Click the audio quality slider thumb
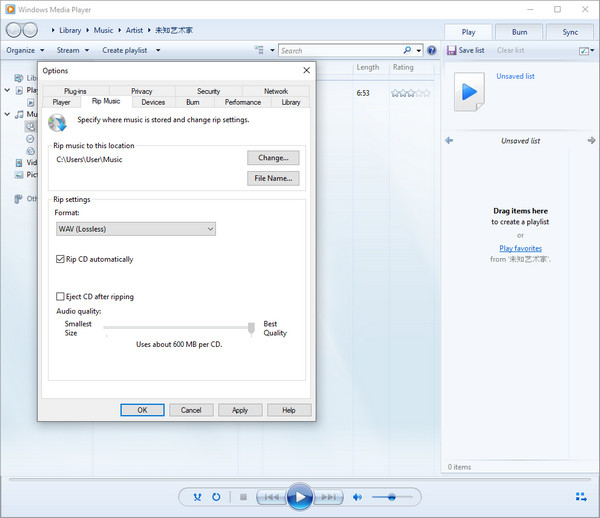The width and height of the screenshot is (600, 518). pyautogui.click(x=251, y=329)
